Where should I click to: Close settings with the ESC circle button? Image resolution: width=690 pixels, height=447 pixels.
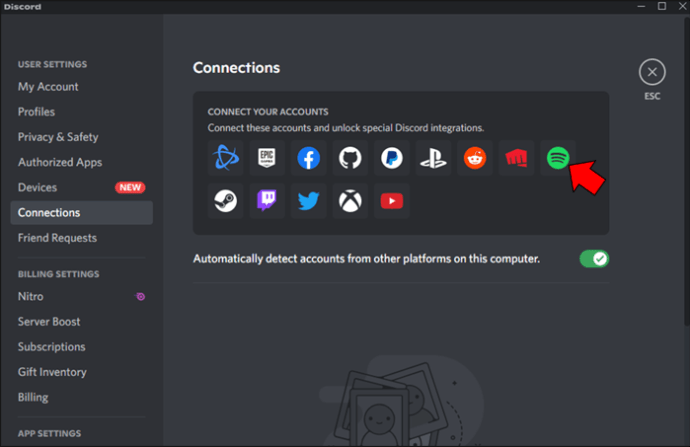point(652,72)
